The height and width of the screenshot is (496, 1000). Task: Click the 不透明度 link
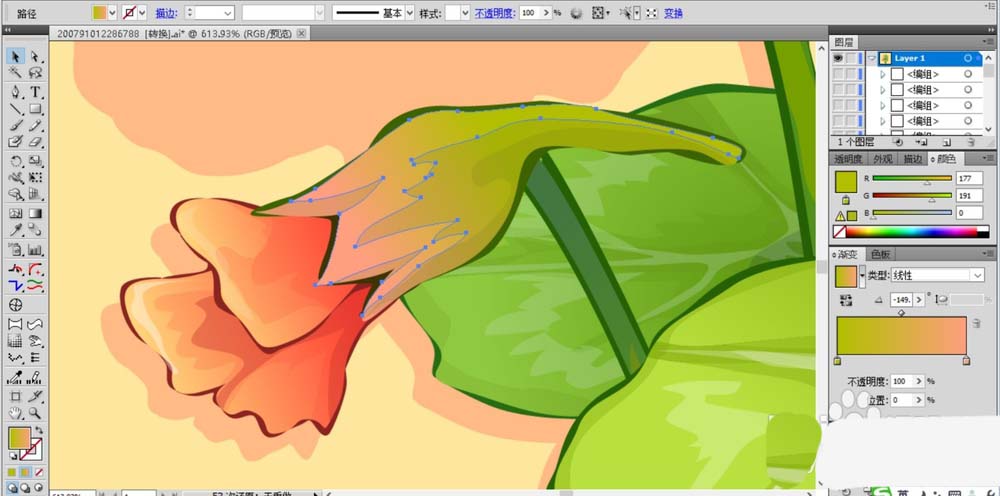tap(495, 13)
